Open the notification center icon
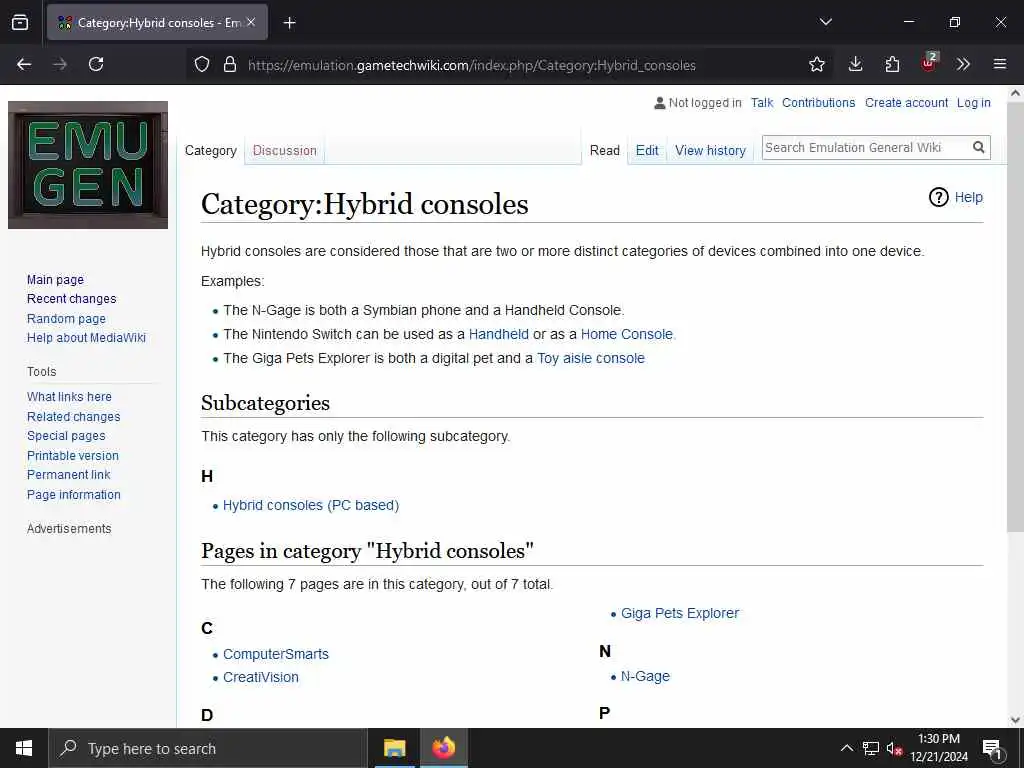Image resolution: width=1024 pixels, height=768 pixels. [x=992, y=749]
